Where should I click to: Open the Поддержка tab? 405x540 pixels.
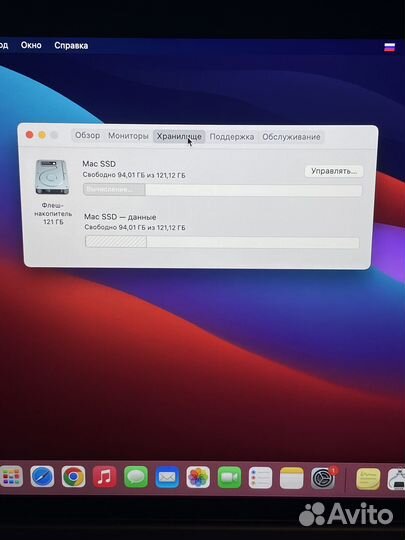point(232,137)
